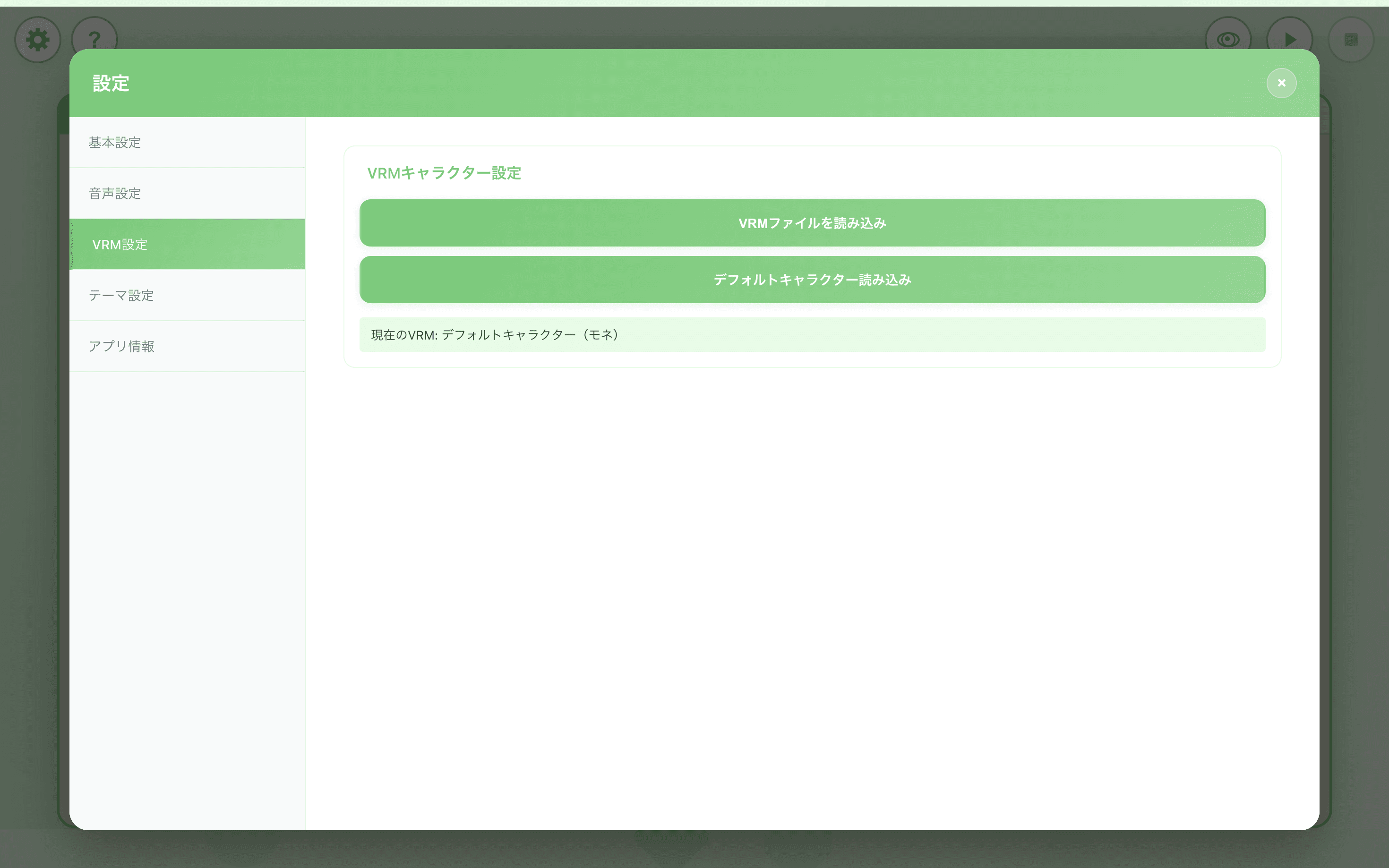Switch to the 基本設定 tab

point(114,142)
